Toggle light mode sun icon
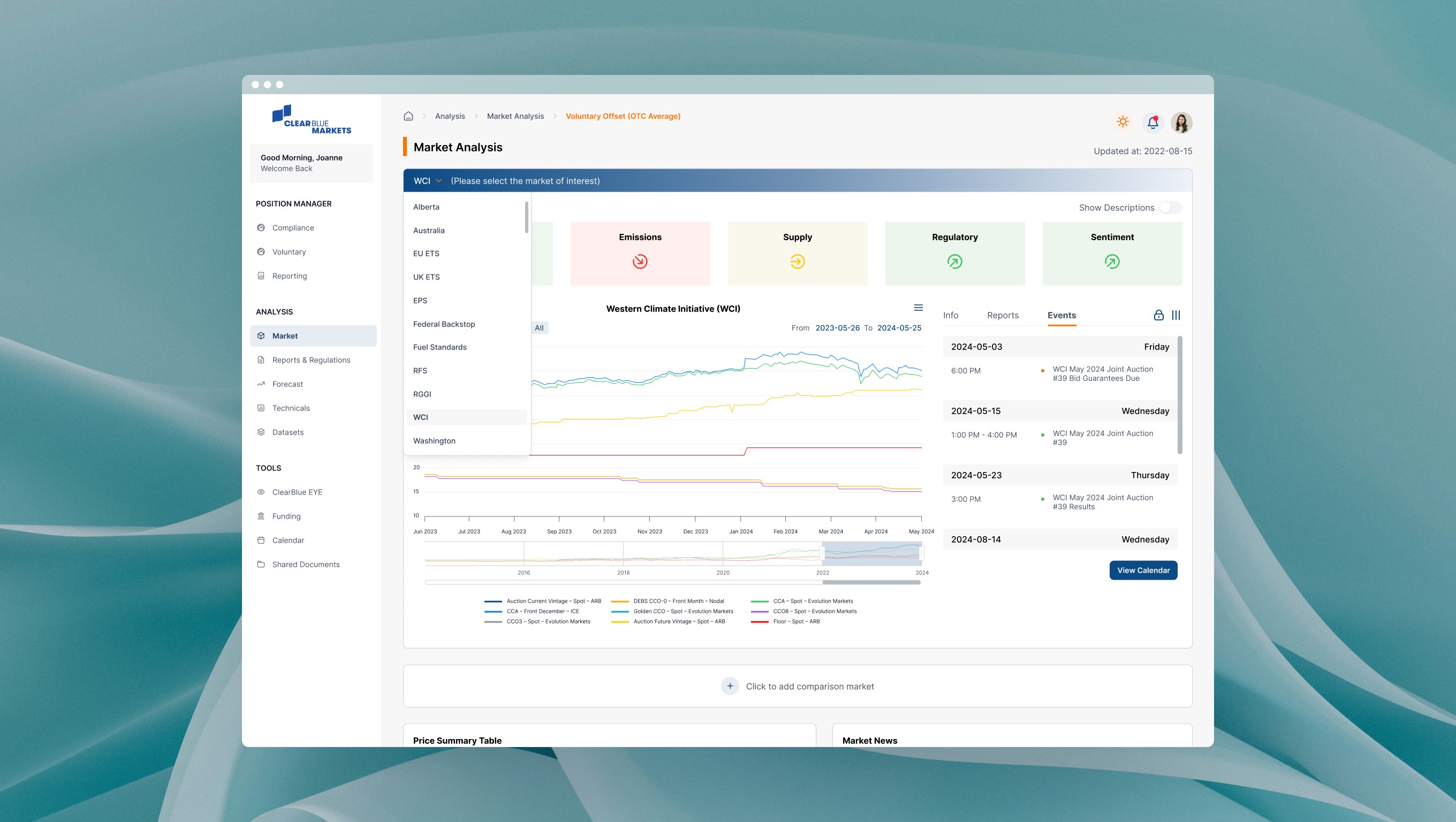Screen dimensions: 1456x822 1123,122
